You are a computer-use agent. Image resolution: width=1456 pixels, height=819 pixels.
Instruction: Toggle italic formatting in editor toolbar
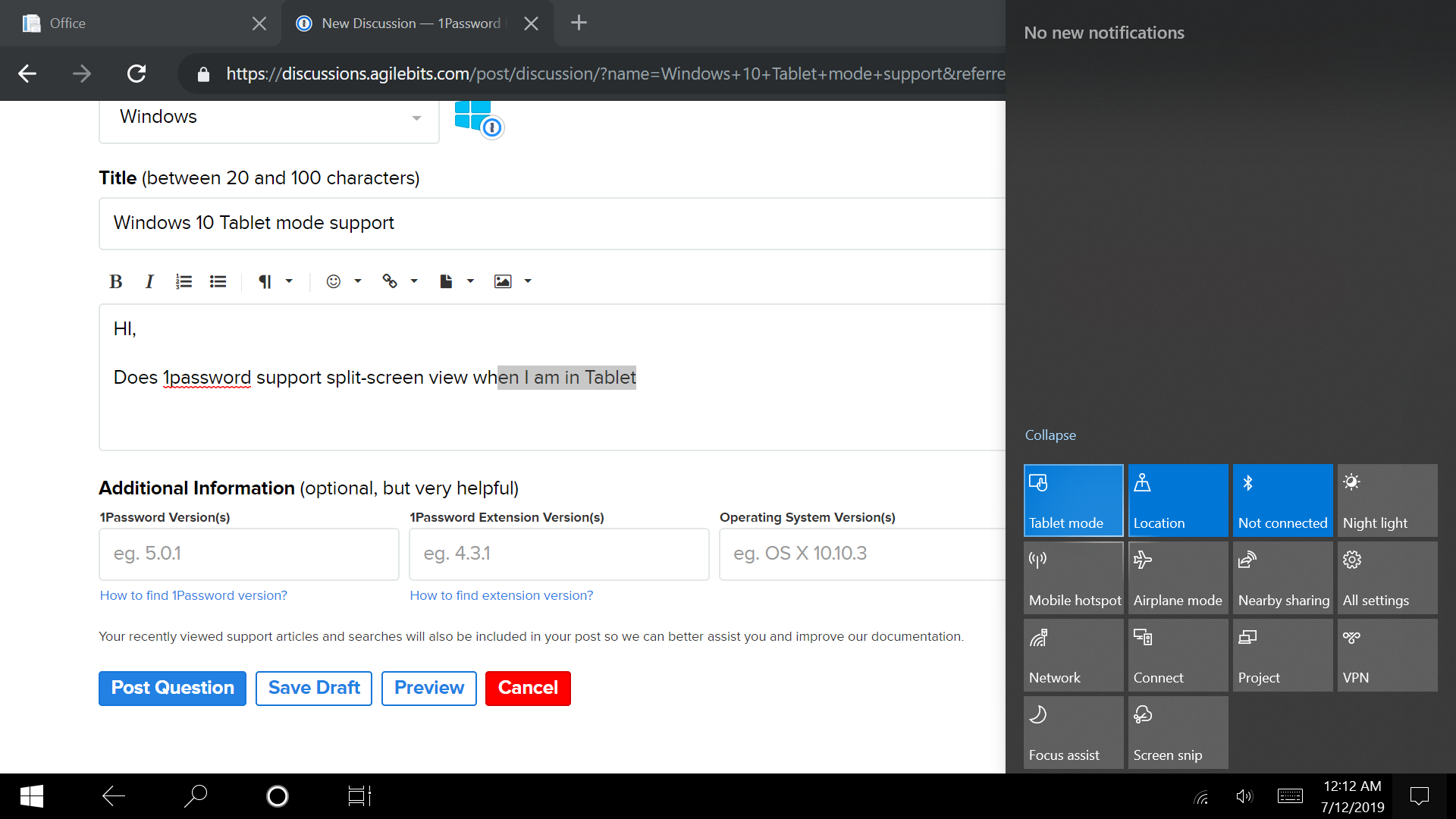tap(149, 281)
